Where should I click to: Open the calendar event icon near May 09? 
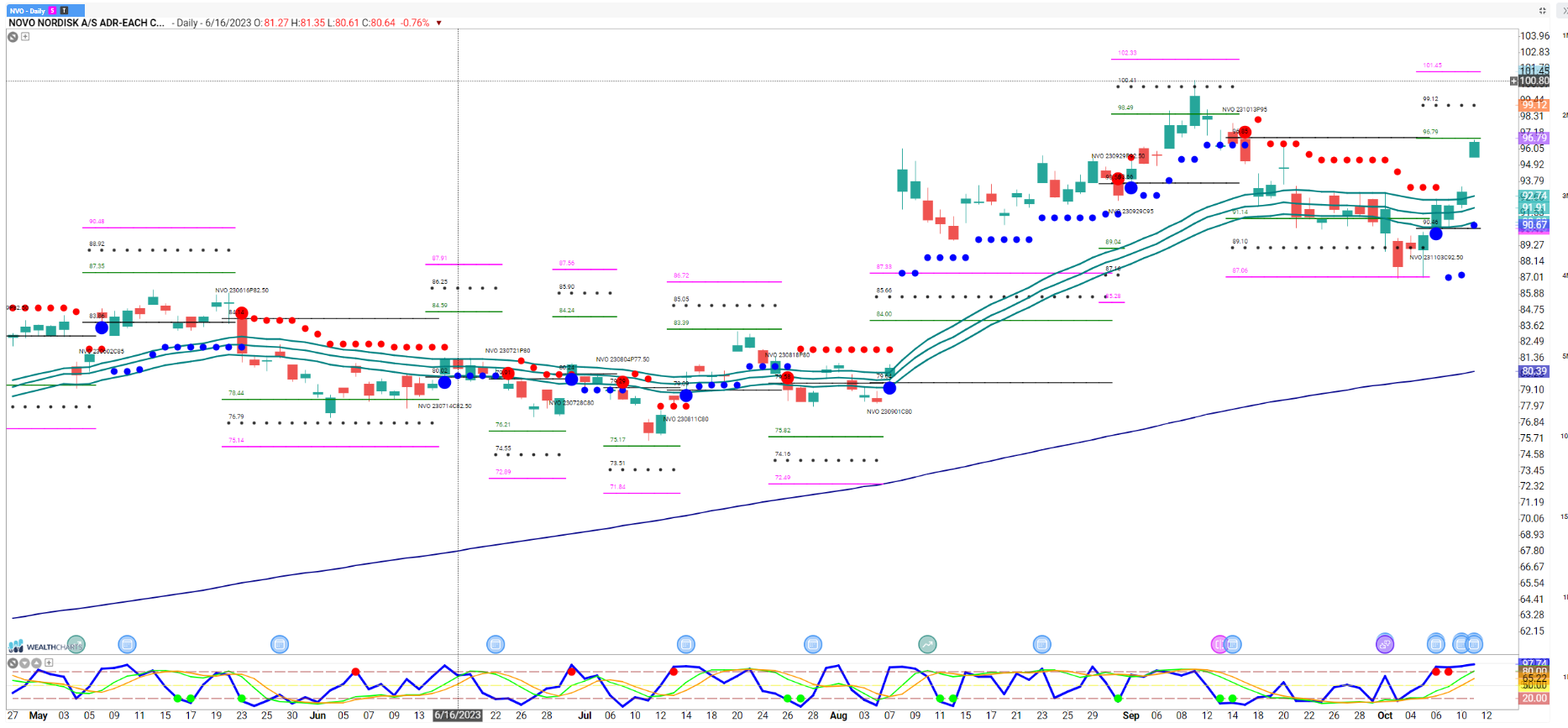[127, 644]
